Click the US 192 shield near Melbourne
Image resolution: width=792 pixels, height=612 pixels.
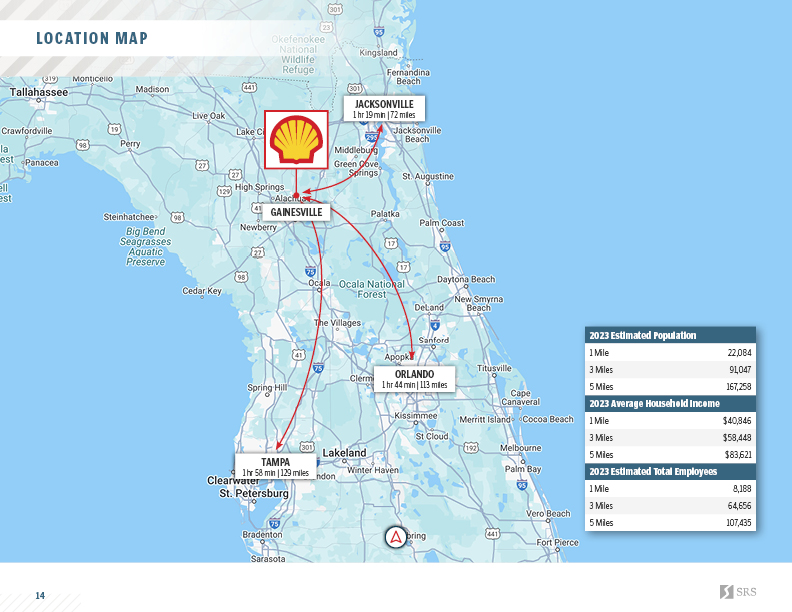471,447
